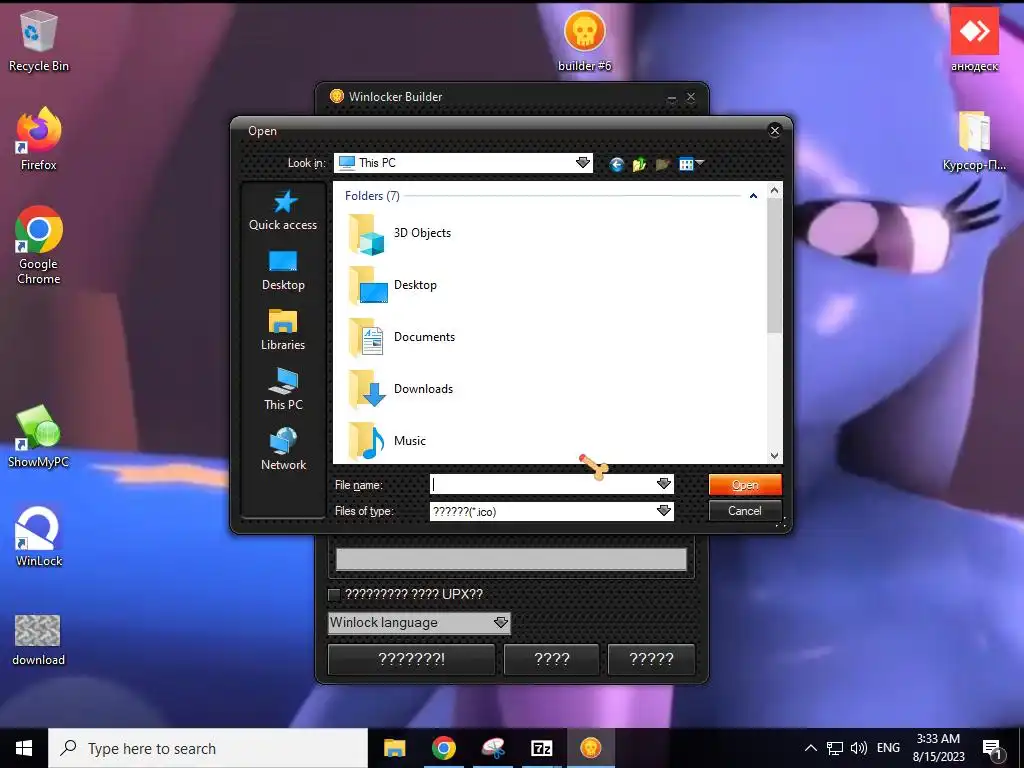Click the Winlocker Builder taskbar icon

[590, 748]
